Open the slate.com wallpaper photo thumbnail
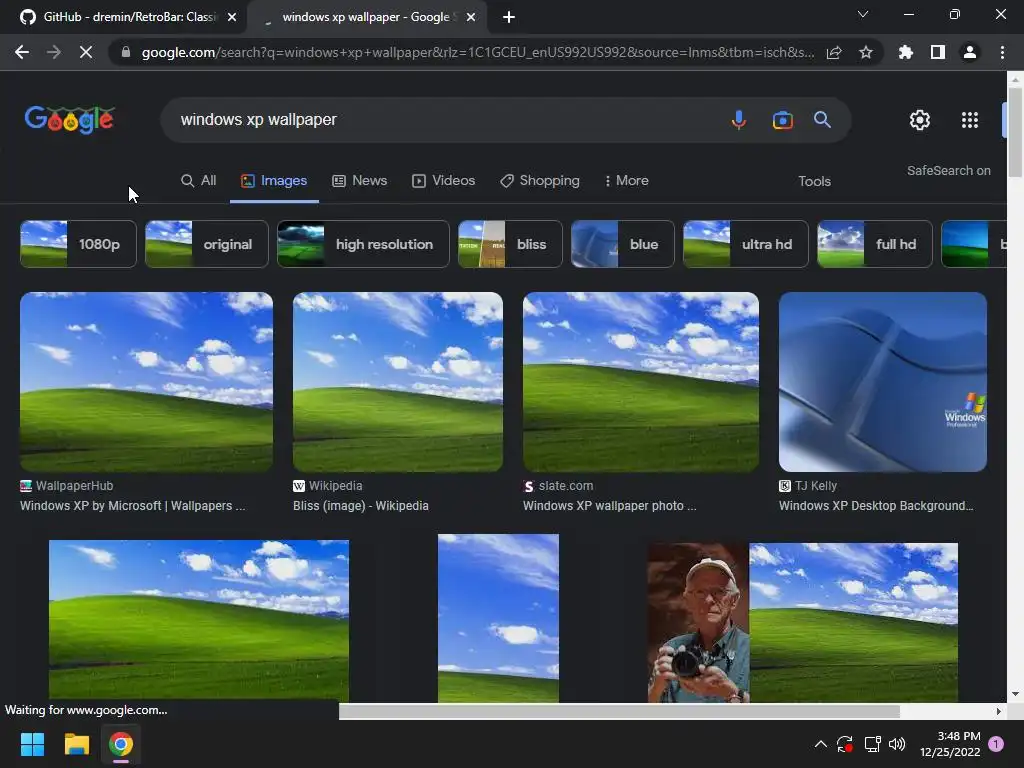Screen dimensions: 1024x768 [x=641, y=381]
